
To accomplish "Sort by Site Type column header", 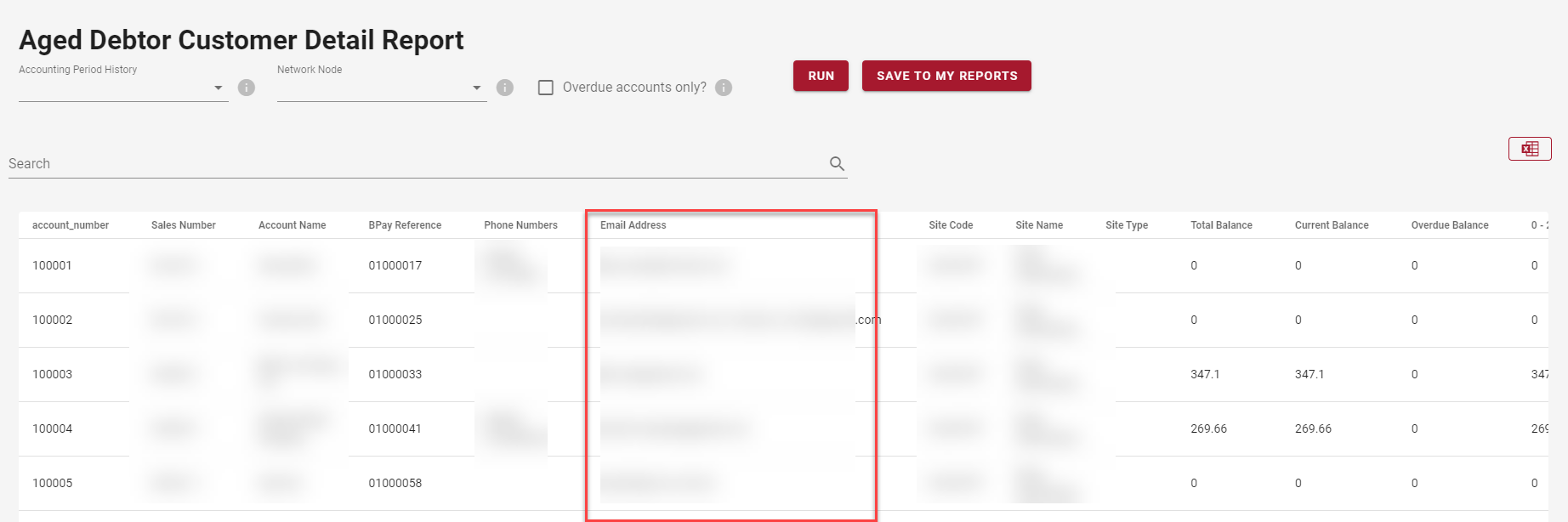I will pos(1127,225).
